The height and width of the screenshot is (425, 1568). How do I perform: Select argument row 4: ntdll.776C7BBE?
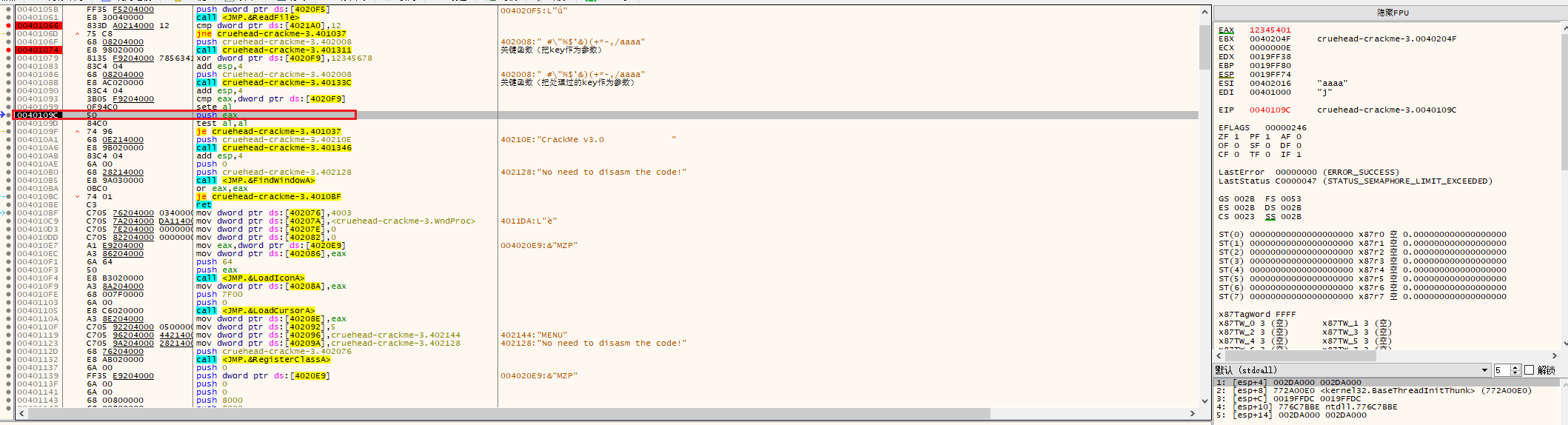(x=1307, y=407)
